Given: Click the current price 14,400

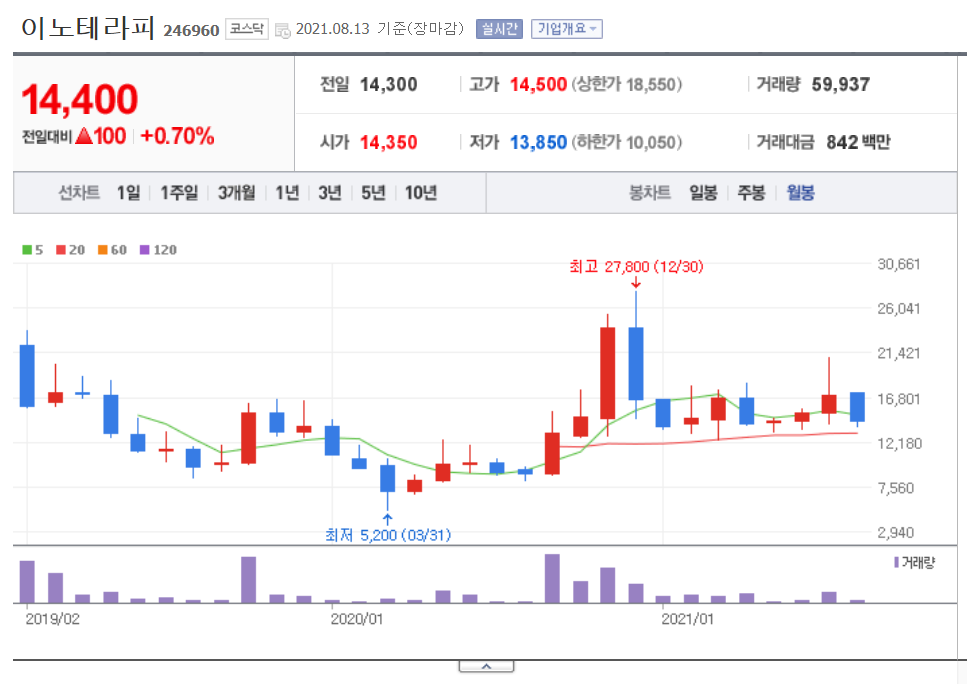Looking at the screenshot, I should (80, 99).
